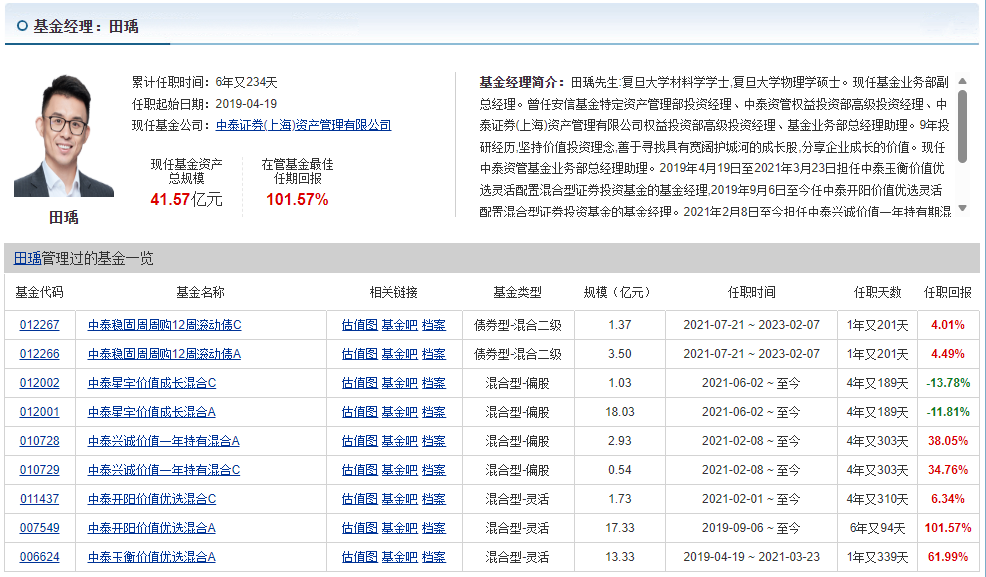Open 基金吧 for fund 006624
The image size is (986, 577).
coord(399,556)
